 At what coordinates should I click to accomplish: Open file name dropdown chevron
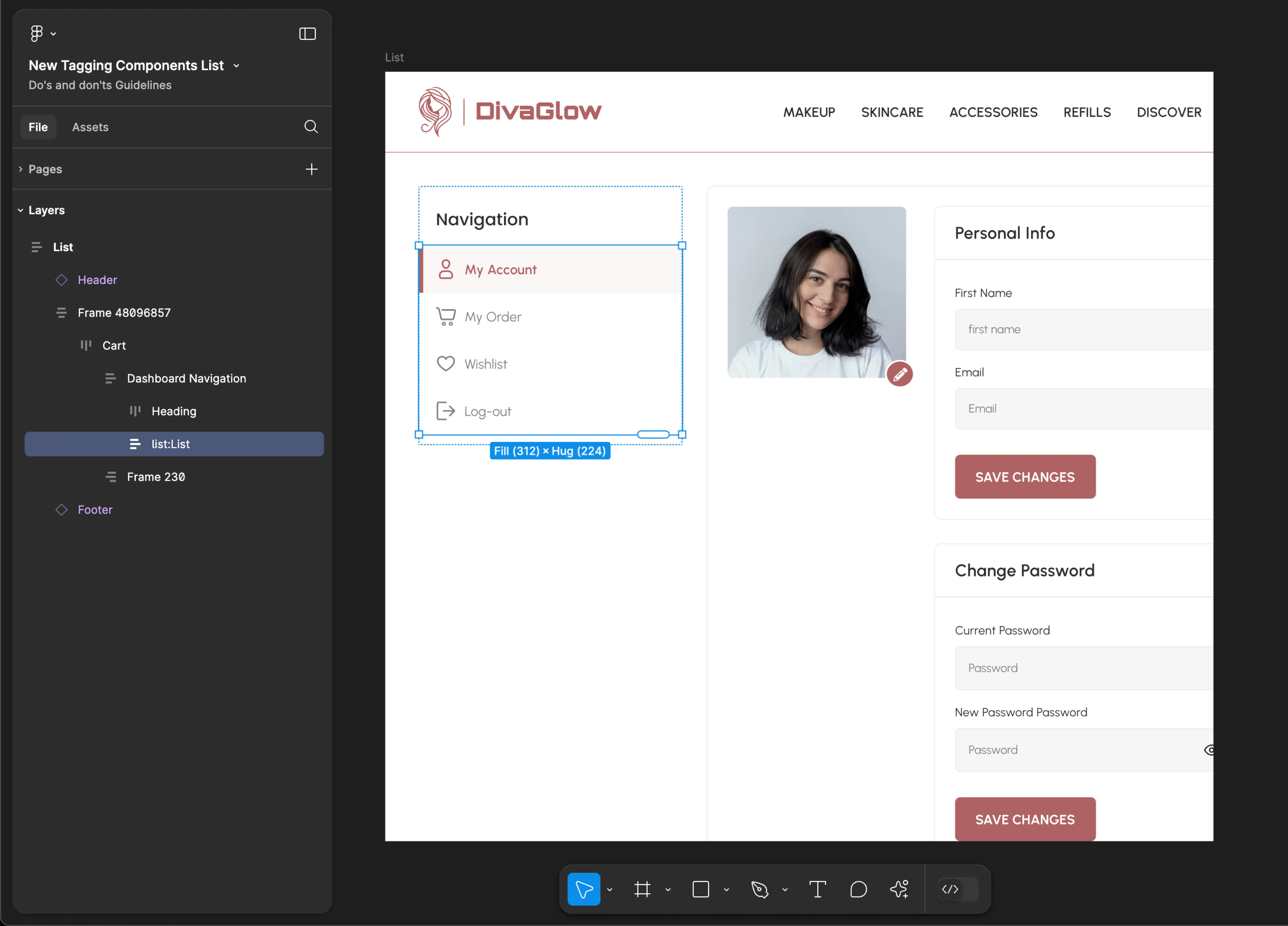click(x=236, y=66)
